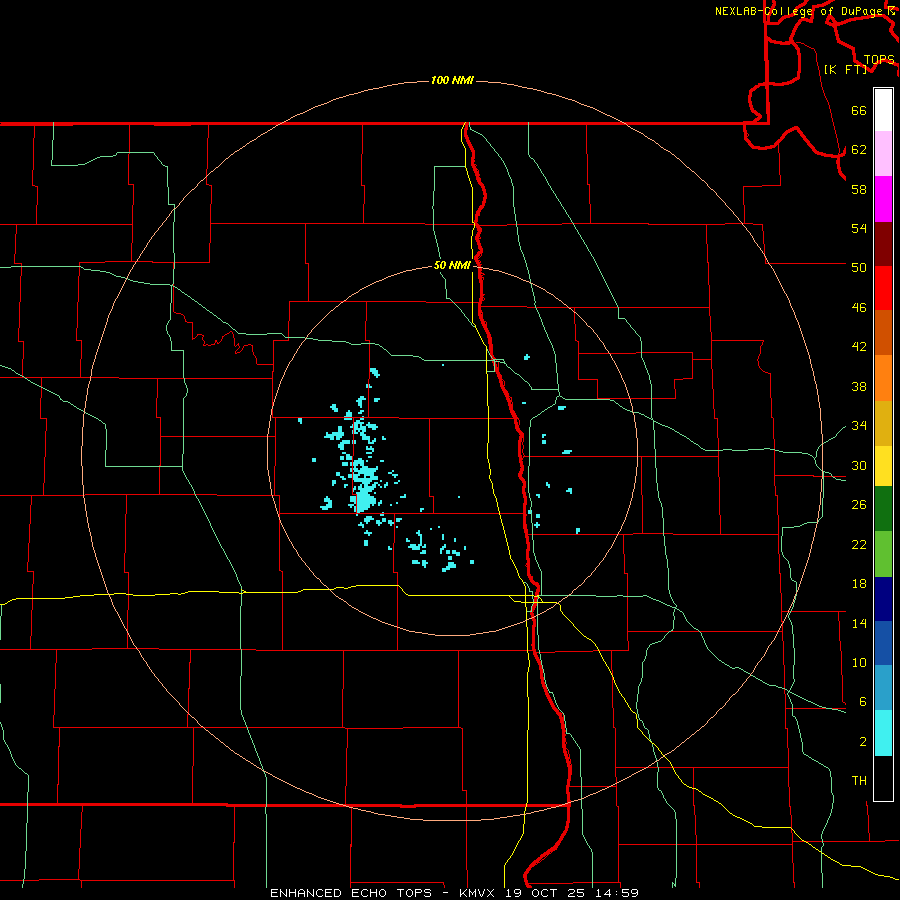Screen dimensions: 900x900
Task: Click the legend value "2"
Action: click(863, 742)
